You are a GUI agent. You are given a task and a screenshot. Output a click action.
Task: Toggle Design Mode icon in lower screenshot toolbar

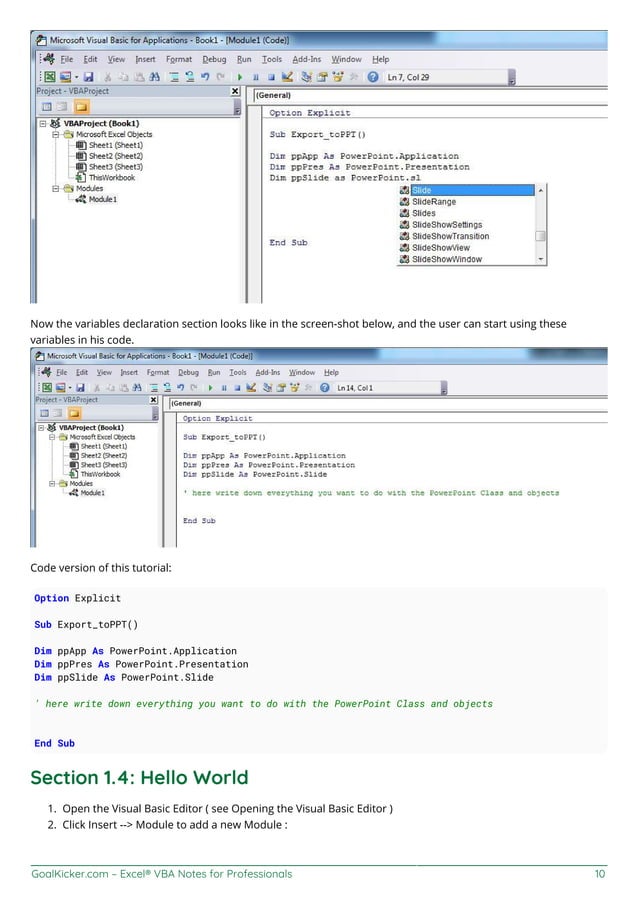pyautogui.click(x=251, y=387)
